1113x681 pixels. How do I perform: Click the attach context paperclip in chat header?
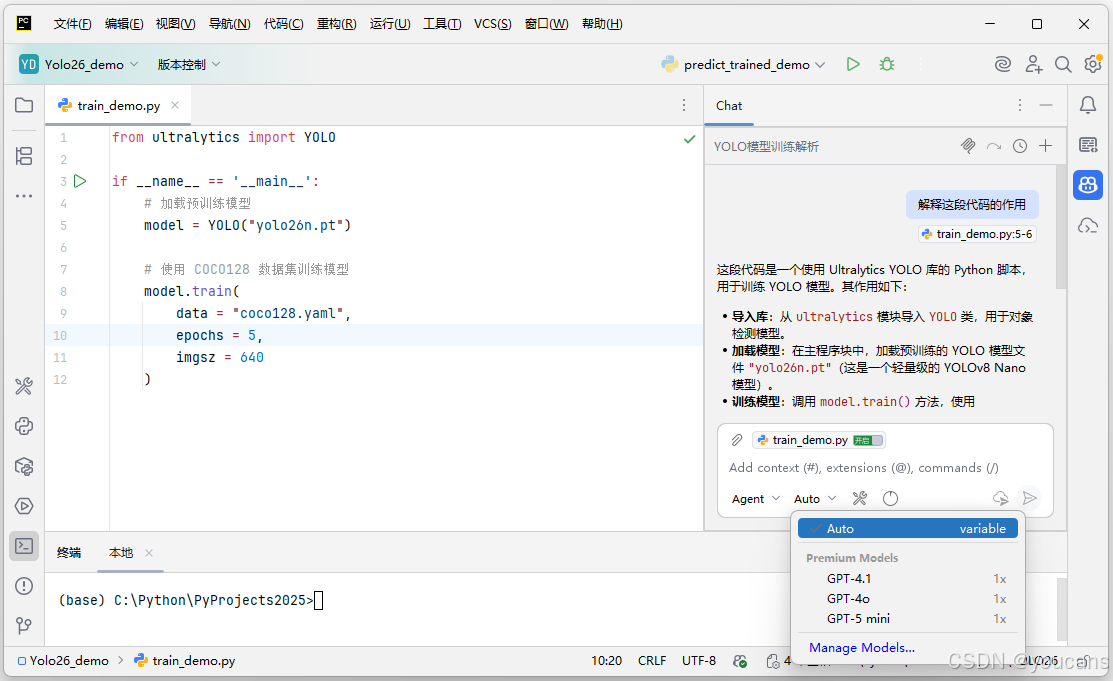pyautogui.click(x=967, y=146)
